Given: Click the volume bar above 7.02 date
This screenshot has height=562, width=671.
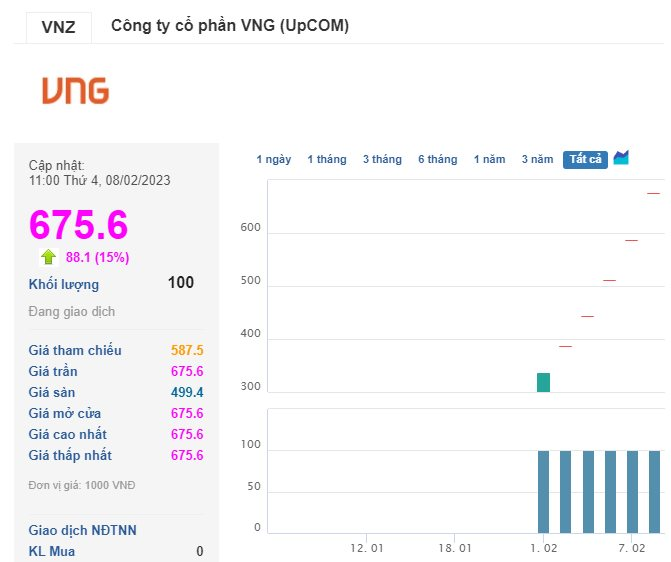Looking at the screenshot, I should 632,491.
